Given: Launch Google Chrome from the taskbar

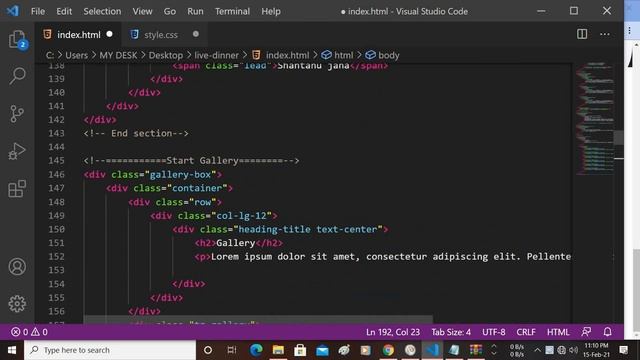Looking at the screenshot, I should [388, 350].
